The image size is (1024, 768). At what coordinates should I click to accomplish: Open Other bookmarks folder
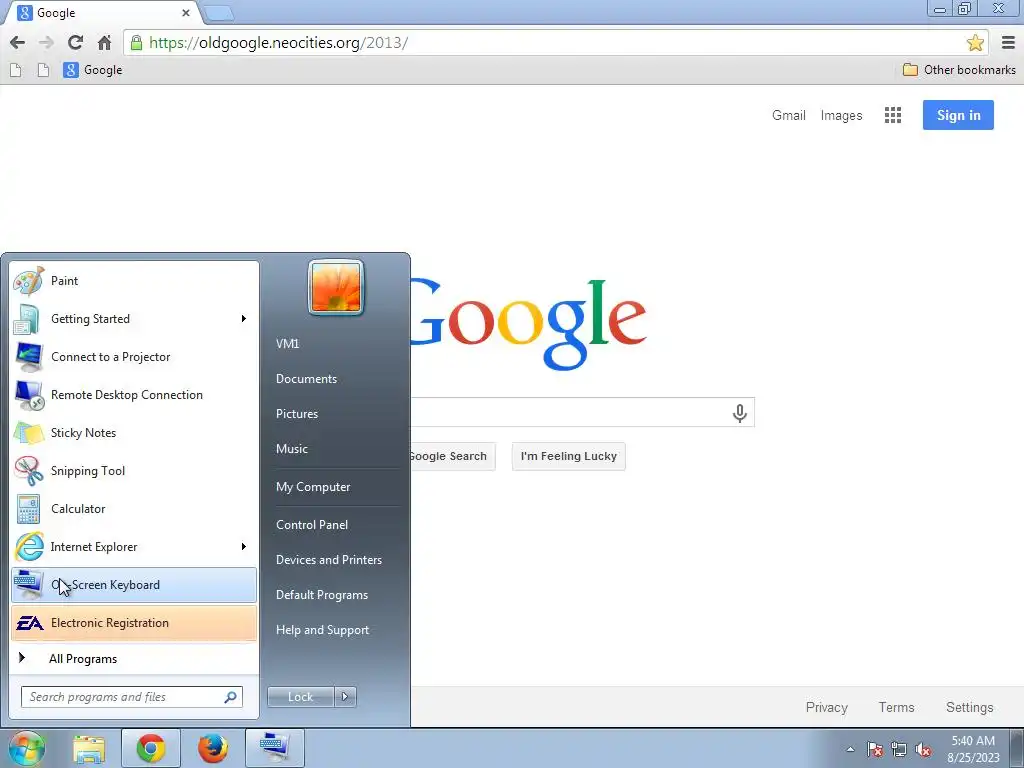coord(959,70)
